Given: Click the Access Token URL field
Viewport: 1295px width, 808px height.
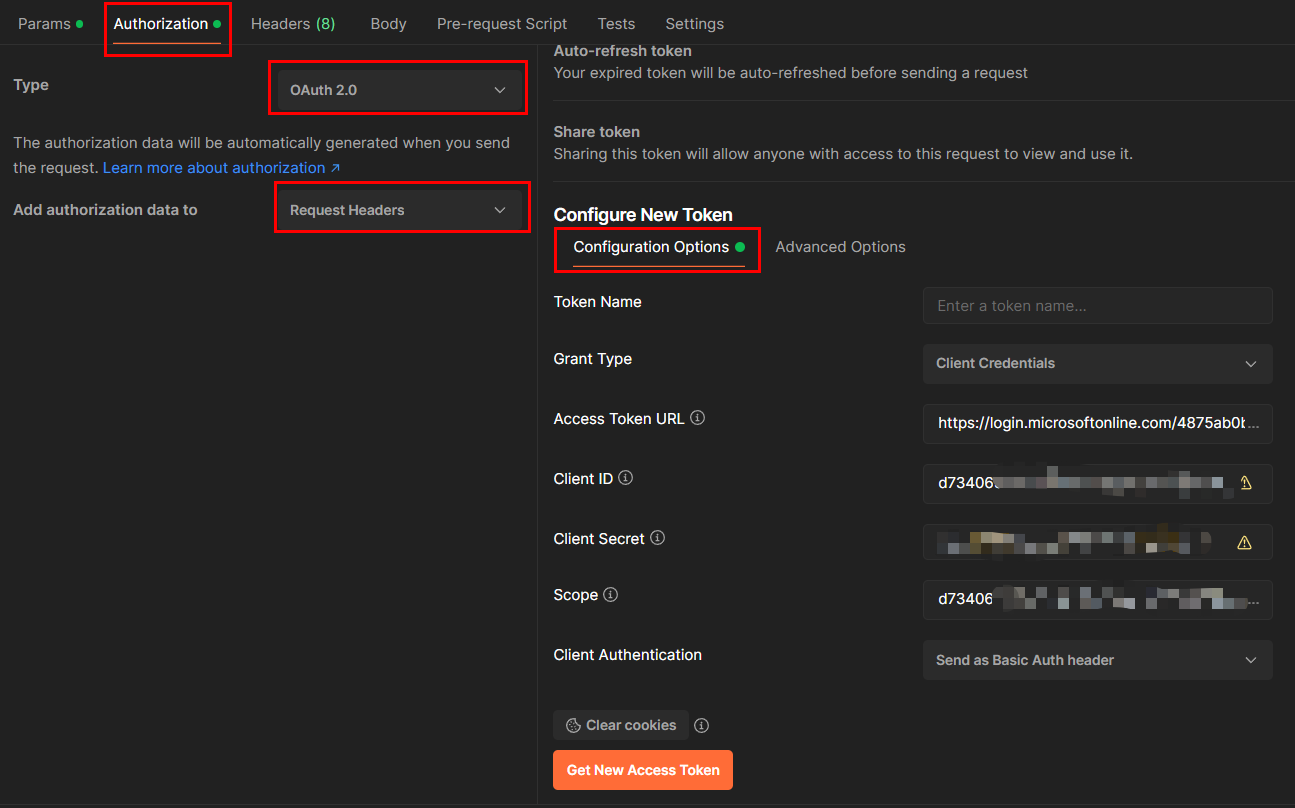Looking at the screenshot, I should pyautogui.click(x=1097, y=423).
